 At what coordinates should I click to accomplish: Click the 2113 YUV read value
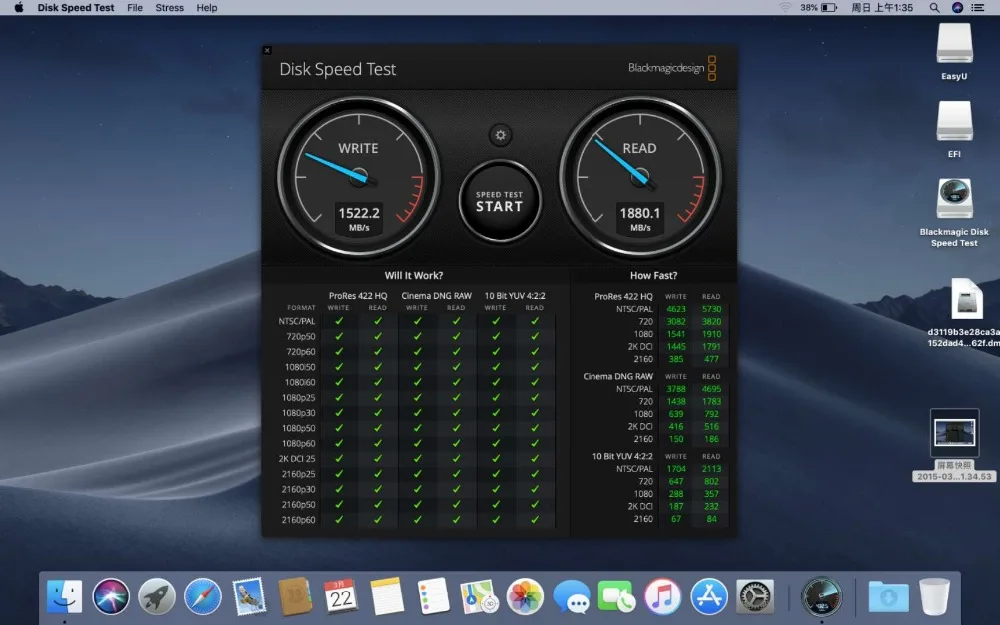712,469
